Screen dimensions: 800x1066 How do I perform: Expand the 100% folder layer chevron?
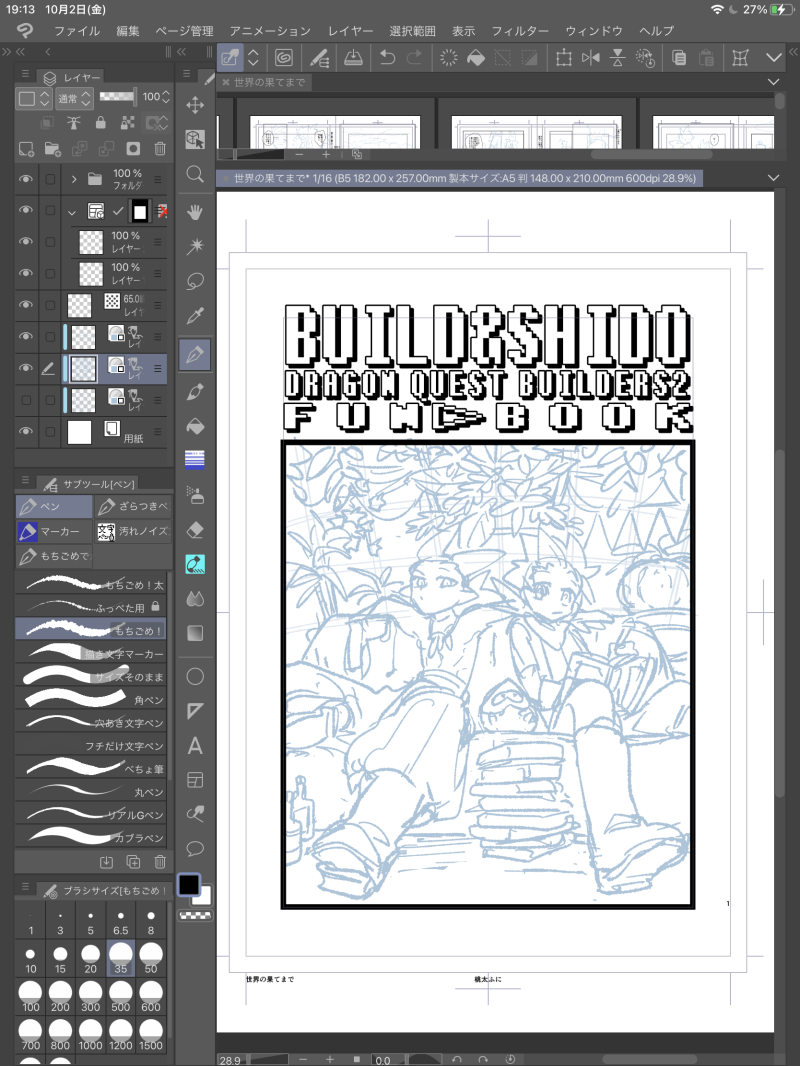point(73,179)
